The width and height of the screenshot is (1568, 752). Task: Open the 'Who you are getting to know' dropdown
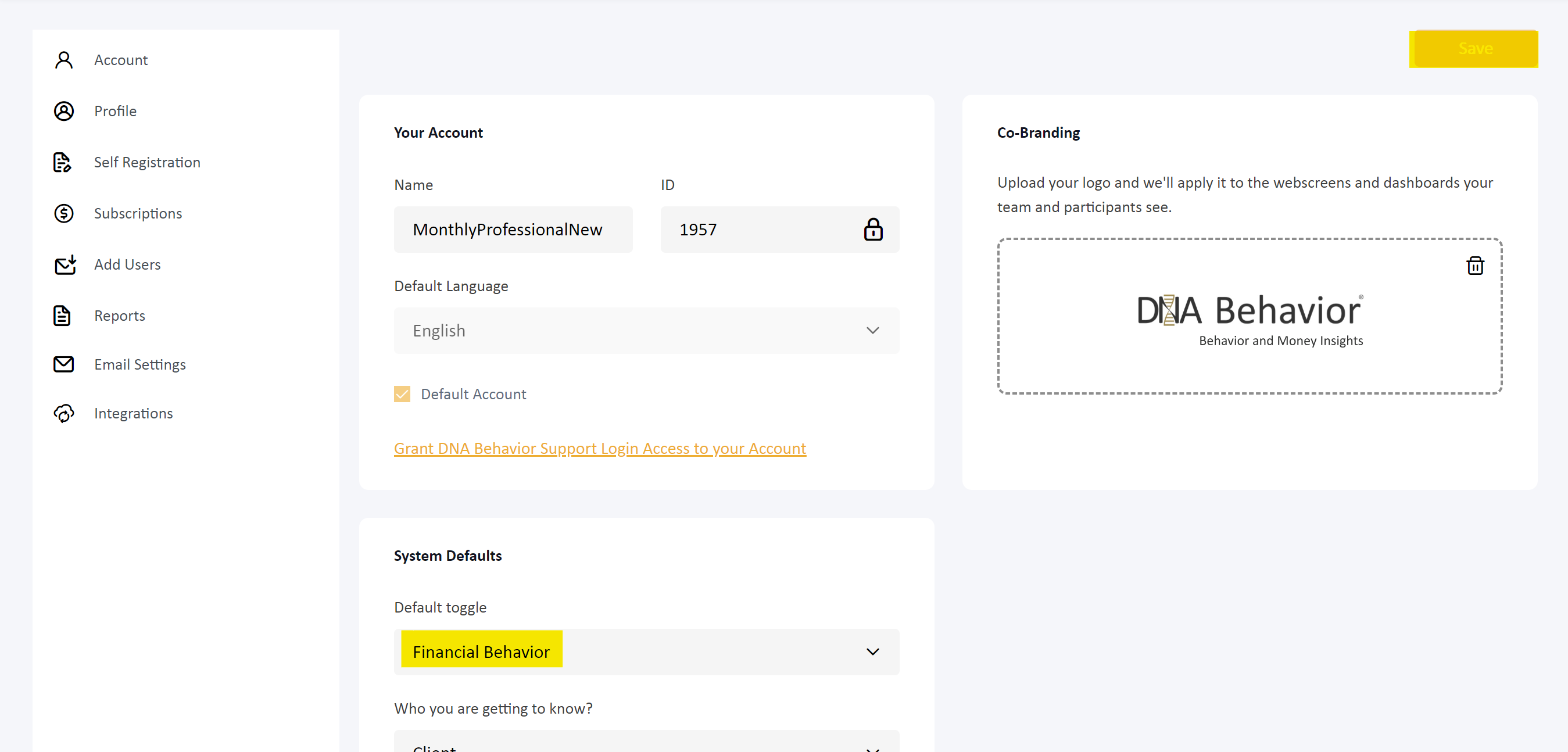(646, 742)
